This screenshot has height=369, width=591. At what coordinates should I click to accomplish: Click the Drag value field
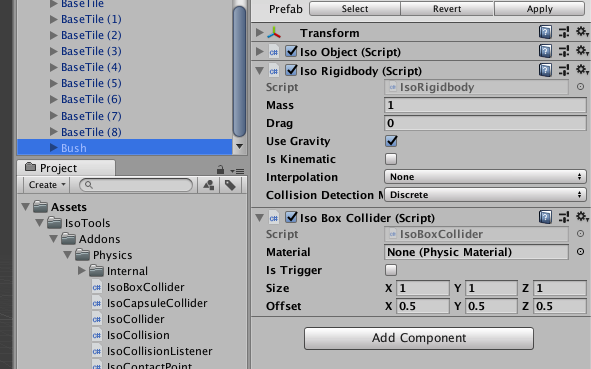485,123
